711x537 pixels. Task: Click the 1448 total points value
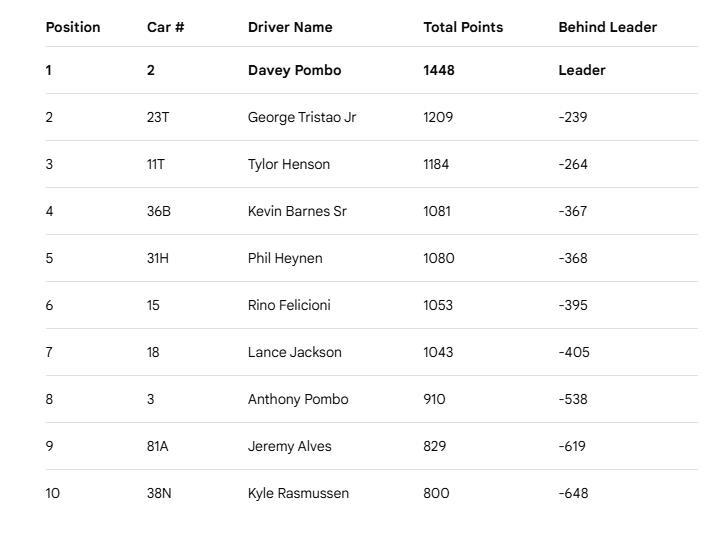(x=439, y=70)
